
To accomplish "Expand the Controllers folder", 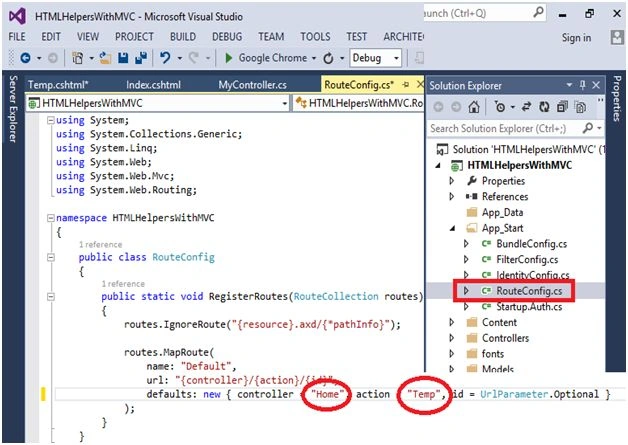I will pos(452,338).
